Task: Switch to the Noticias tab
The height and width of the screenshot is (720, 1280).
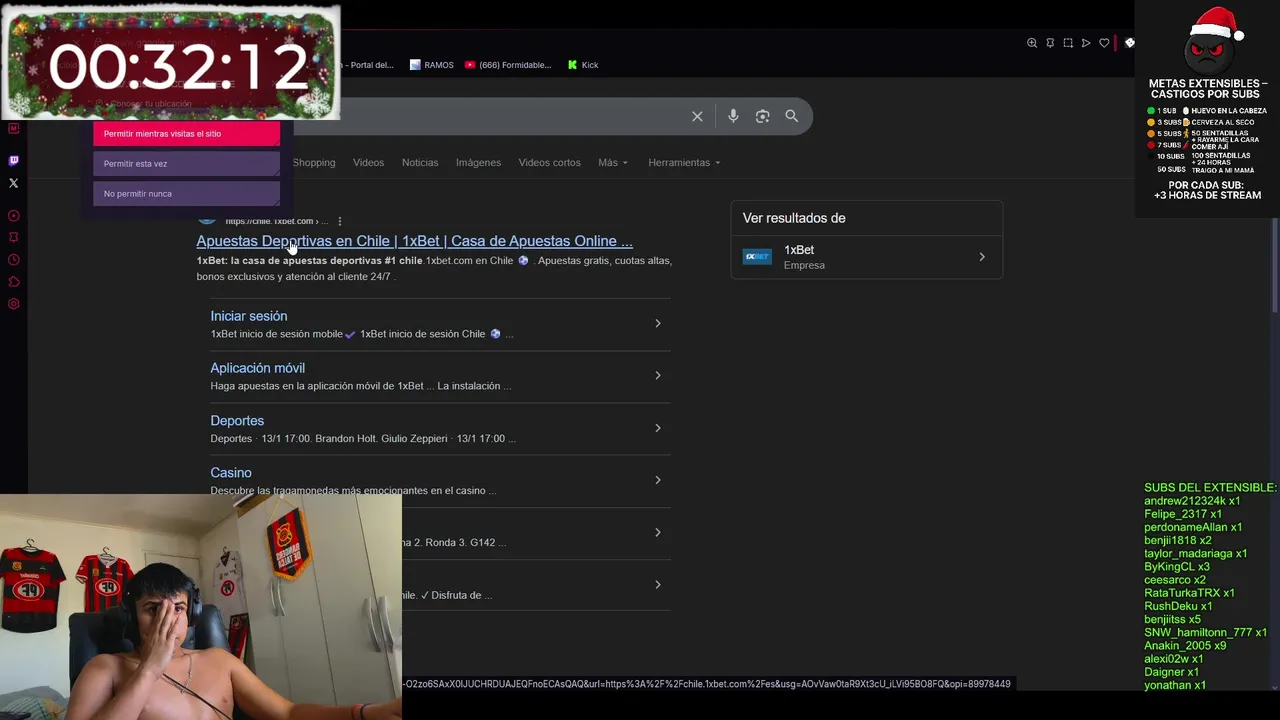Action: 420,162
